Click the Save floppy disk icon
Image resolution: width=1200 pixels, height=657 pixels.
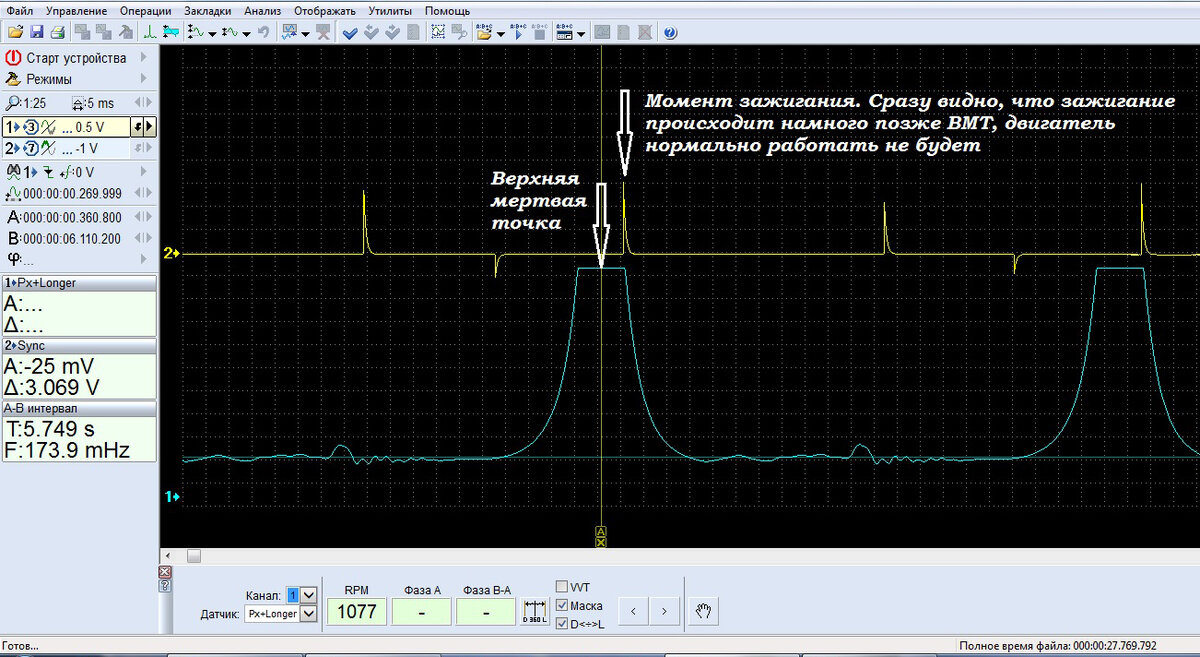tap(36, 33)
